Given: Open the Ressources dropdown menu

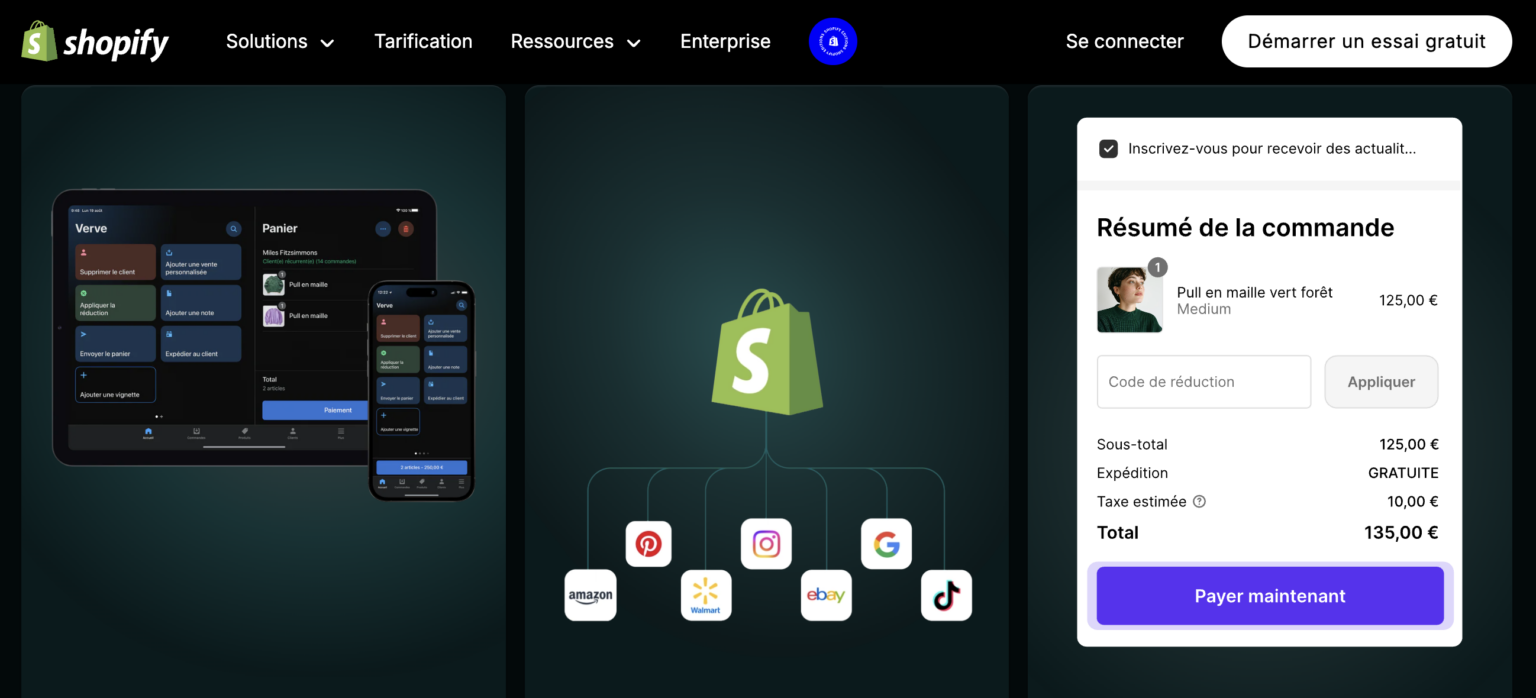Looking at the screenshot, I should (575, 42).
